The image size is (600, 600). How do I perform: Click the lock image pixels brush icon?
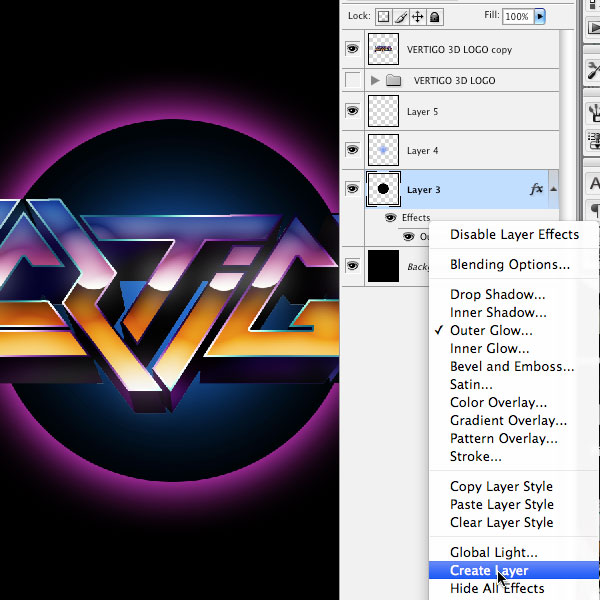pyautogui.click(x=401, y=16)
